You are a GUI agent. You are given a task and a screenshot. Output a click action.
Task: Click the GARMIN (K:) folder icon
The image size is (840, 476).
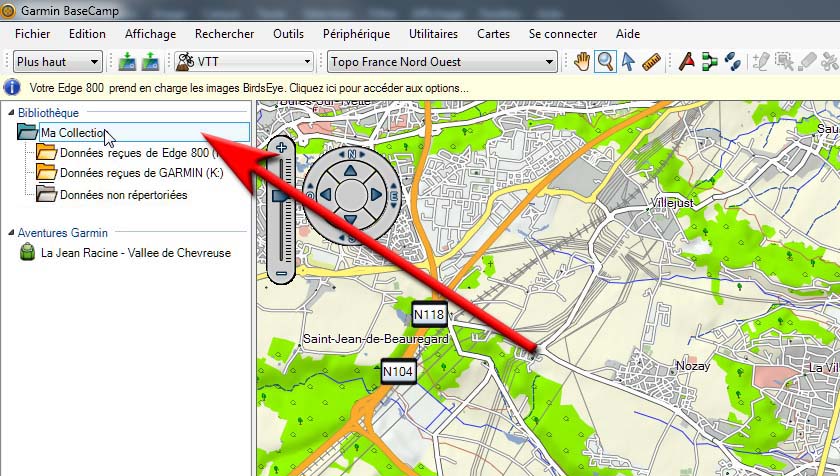(x=47, y=172)
